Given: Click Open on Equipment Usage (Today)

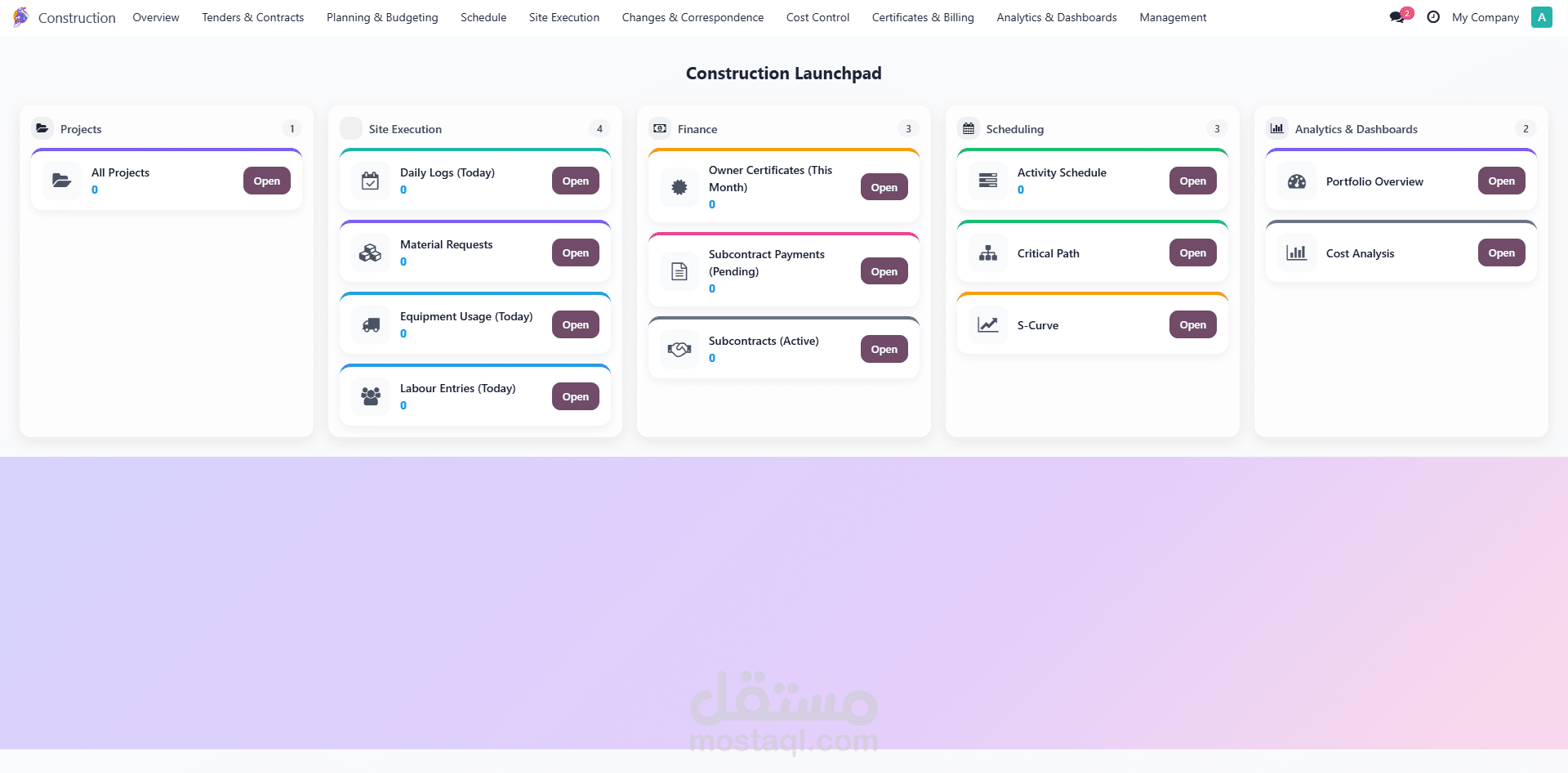Looking at the screenshot, I should tap(576, 324).
